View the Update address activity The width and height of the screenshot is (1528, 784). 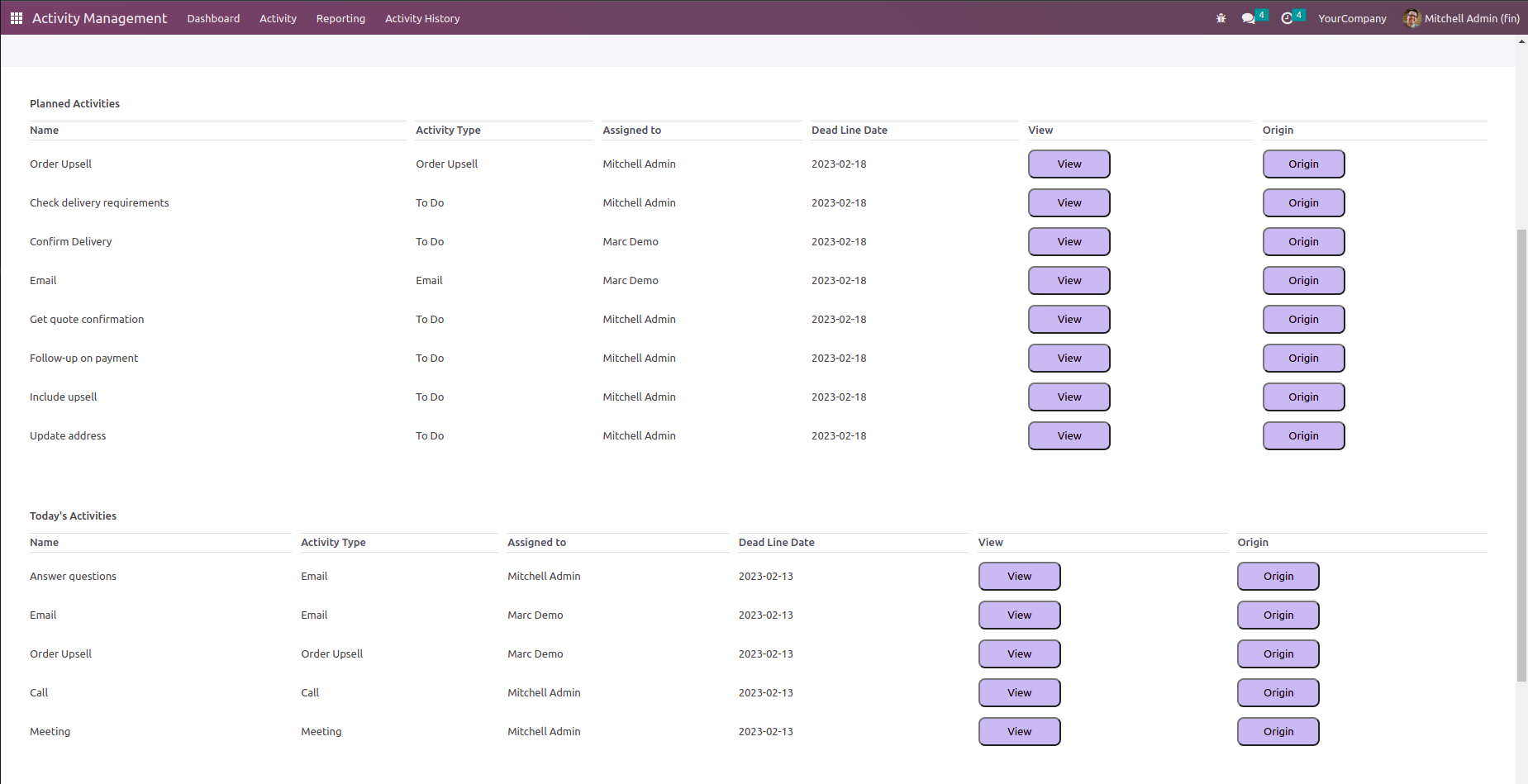(1069, 435)
